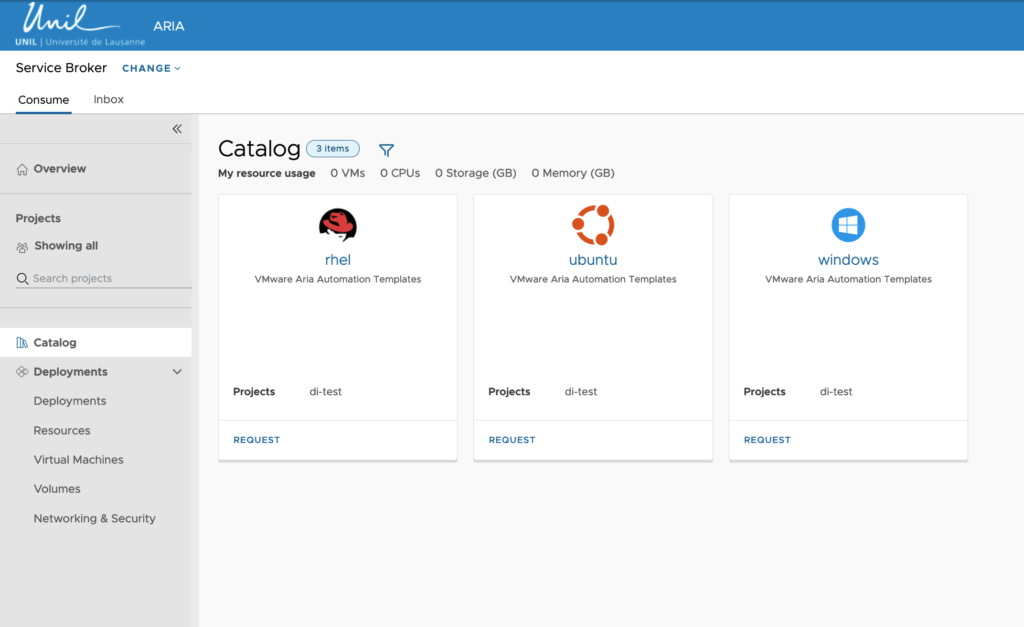Open the Service Broker CHANGE dropdown
The height and width of the screenshot is (627, 1024).
coord(151,69)
